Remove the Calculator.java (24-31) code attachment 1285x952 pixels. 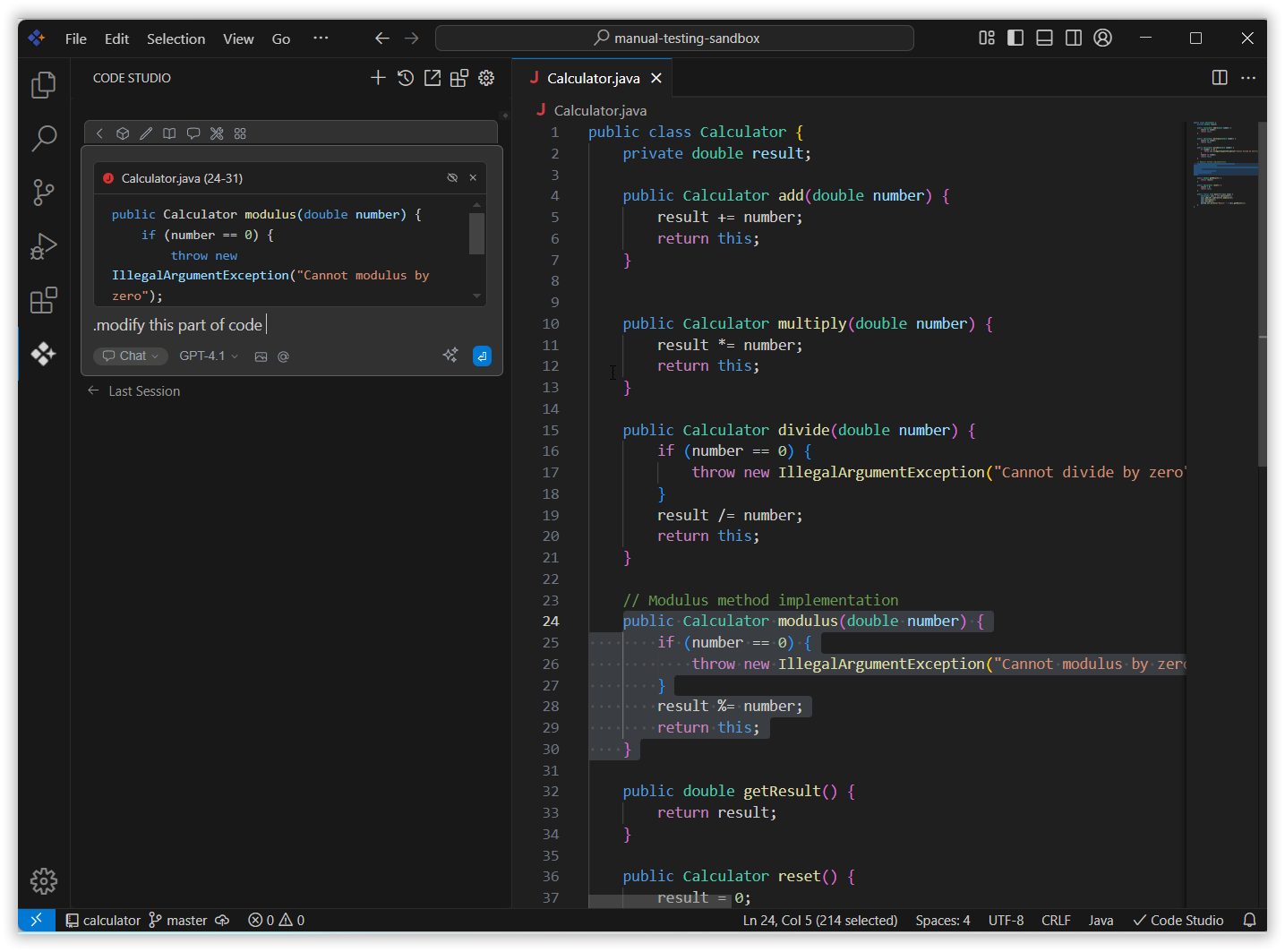(x=473, y=177)
